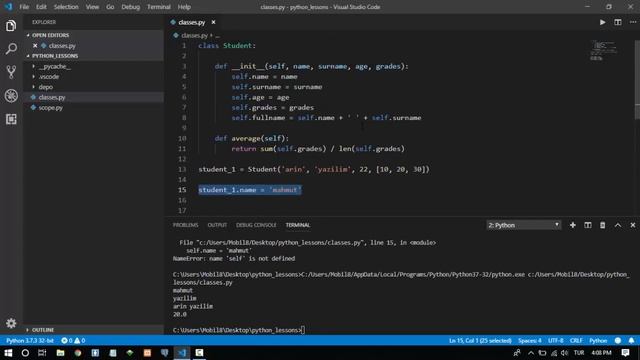
Task: Open the Manage gear settings icon
Action: [11, 323]
